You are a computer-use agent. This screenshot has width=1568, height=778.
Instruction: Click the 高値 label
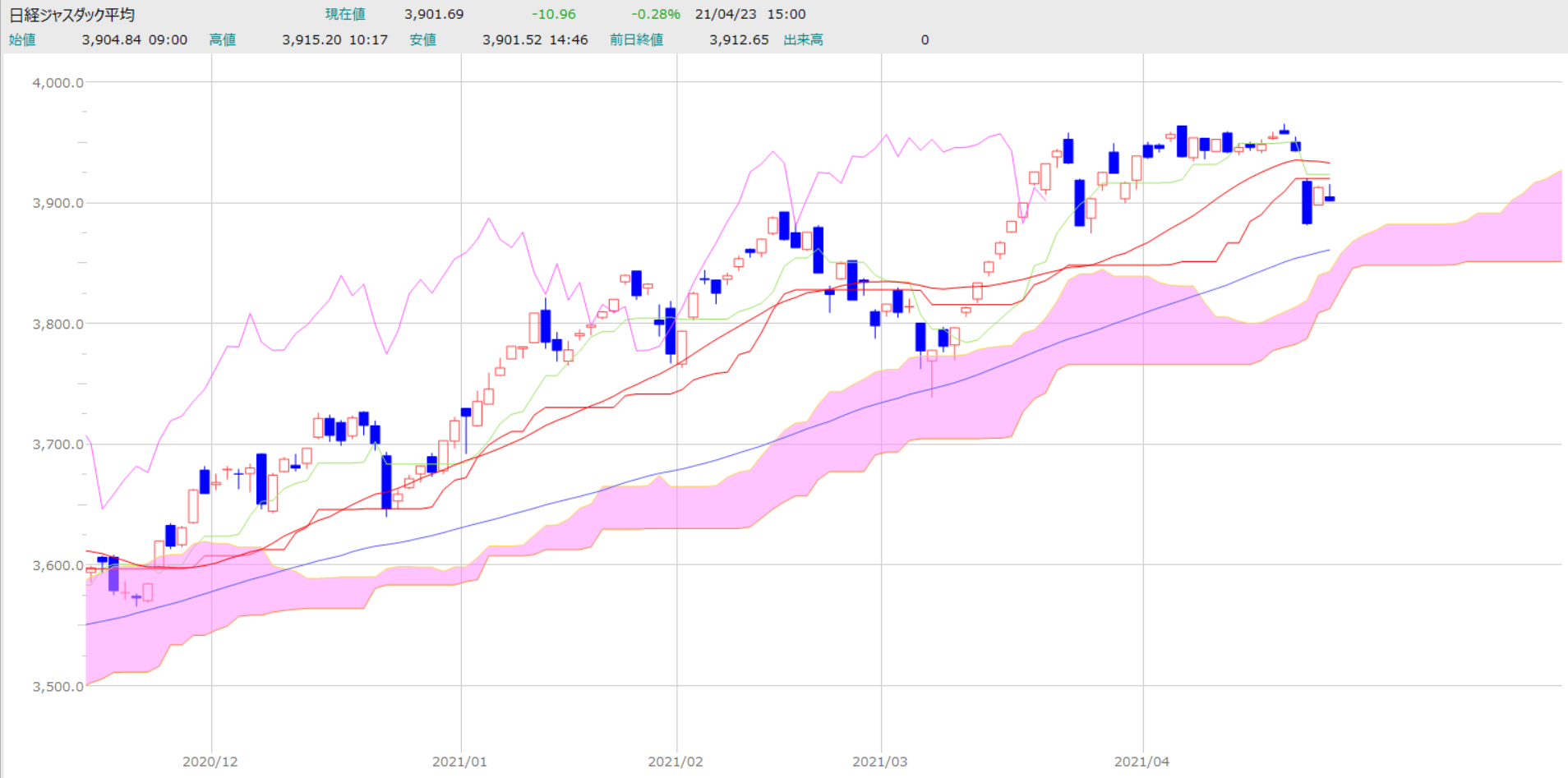(223, 40)
